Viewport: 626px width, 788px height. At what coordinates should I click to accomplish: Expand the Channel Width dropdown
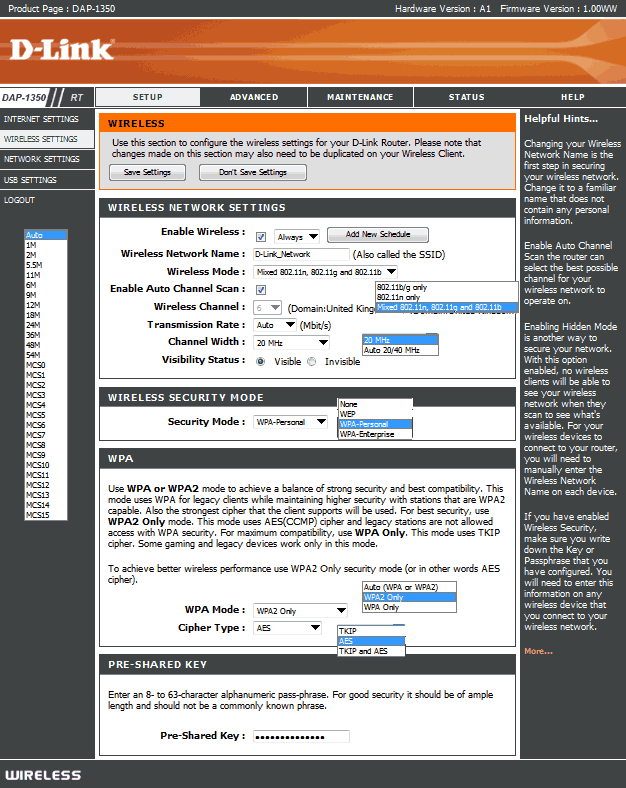coord(292,343)
